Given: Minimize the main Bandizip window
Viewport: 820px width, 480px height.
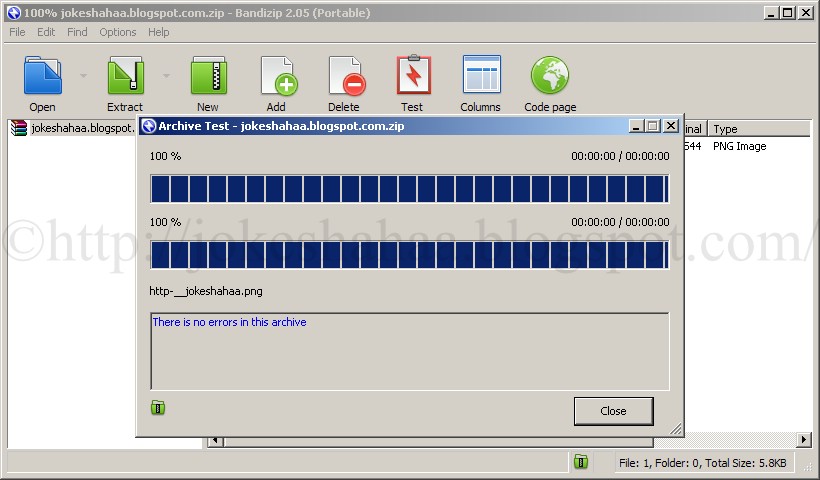Looking at the screenshot, I should [771, 13].
